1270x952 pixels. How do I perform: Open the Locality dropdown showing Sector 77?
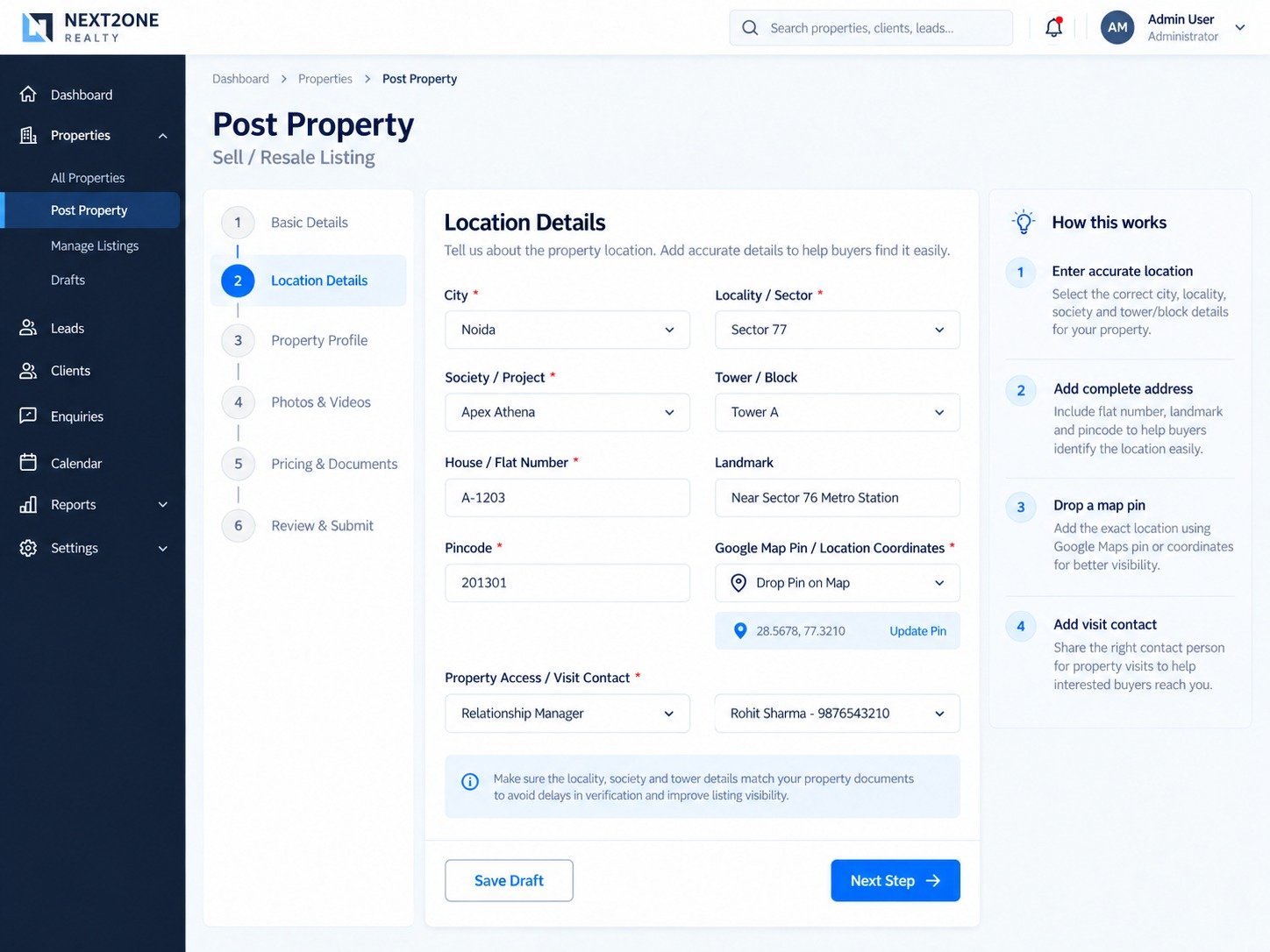tap(838, 330)
